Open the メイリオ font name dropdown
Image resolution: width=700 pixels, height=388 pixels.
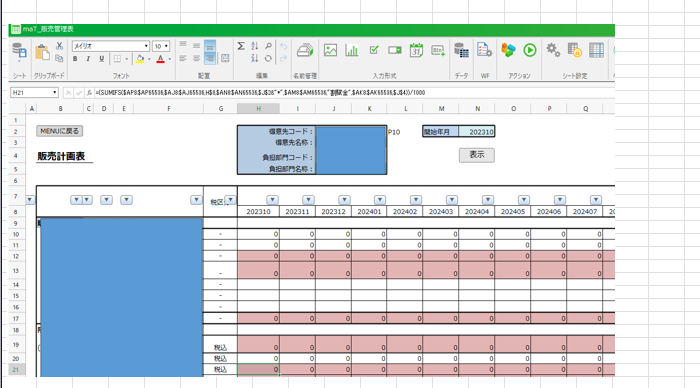coord(146,46)
